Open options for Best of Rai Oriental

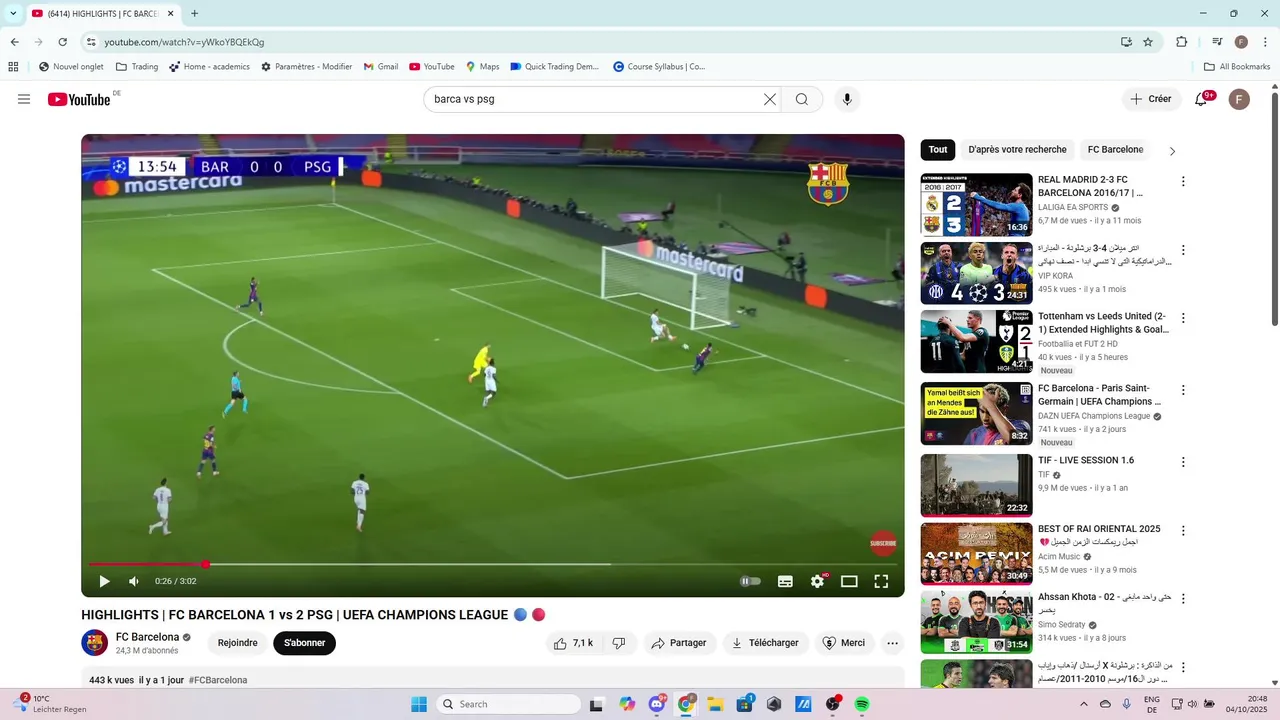click(x=1183, y=530)
